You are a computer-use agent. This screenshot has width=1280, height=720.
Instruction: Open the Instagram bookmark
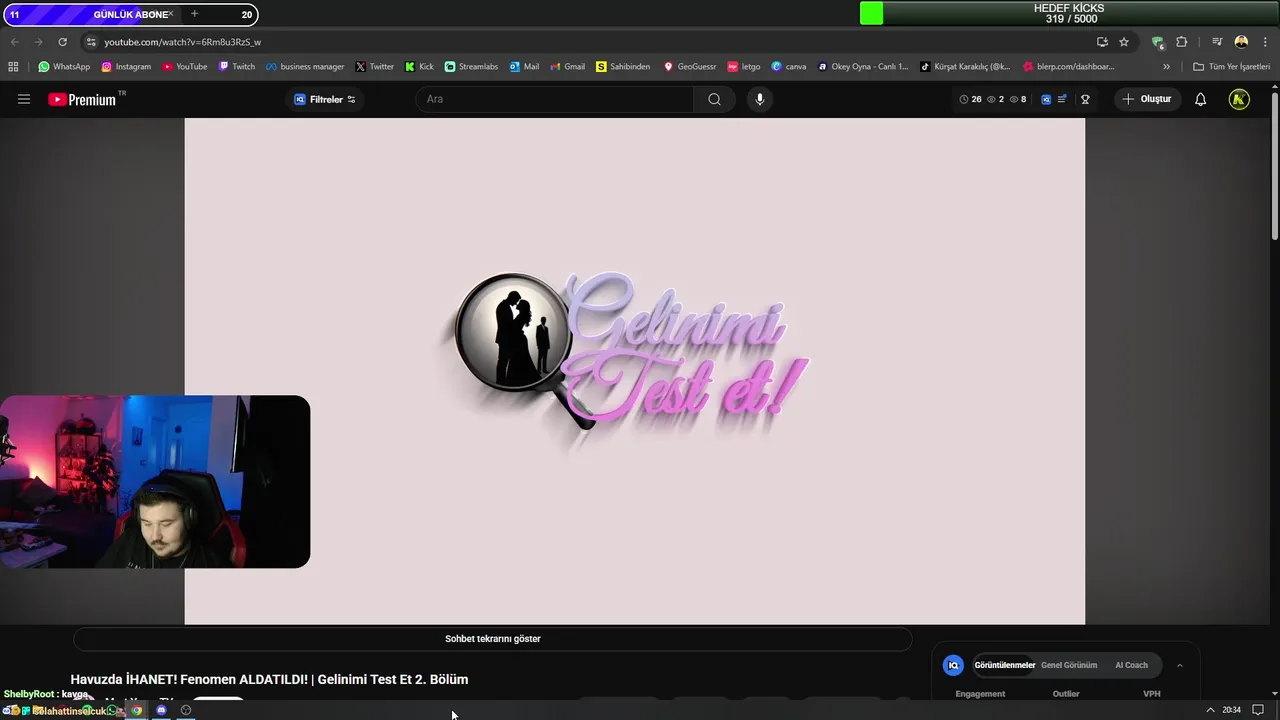coord(126,67)
